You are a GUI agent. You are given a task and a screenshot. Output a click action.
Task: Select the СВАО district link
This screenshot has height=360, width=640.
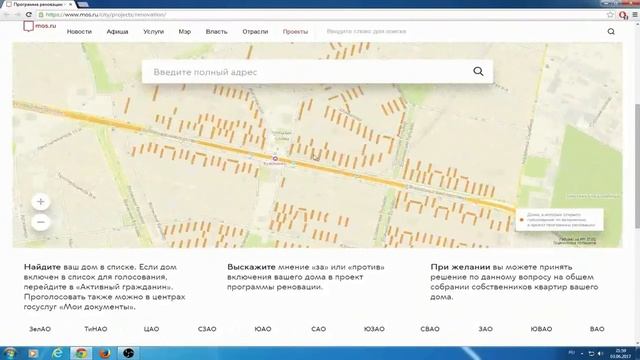coord(430,329)
